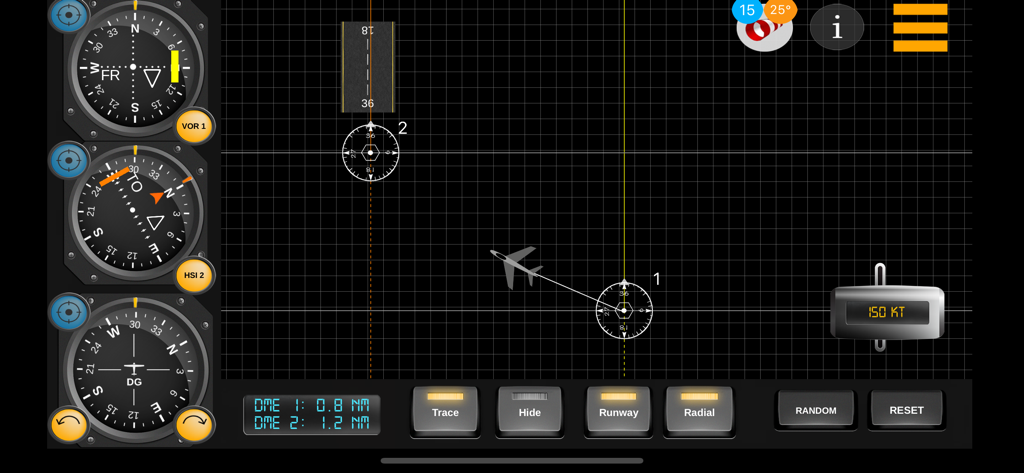Click the VOR 1 yellow mode button
Viewport: 1024px width, 473px height.
(x=194, y=126)
